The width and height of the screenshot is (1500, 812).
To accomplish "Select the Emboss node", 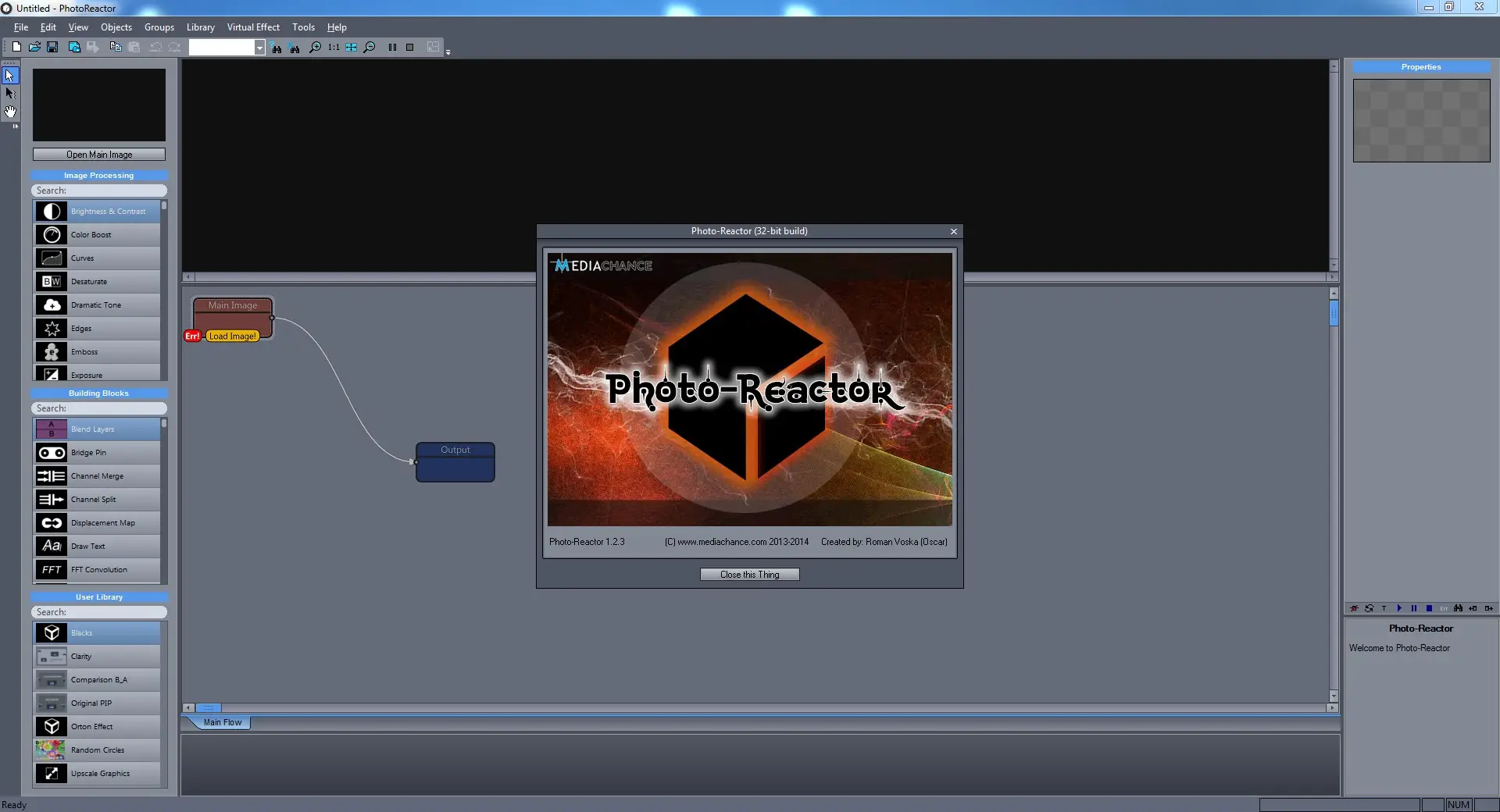I will coord(98,352).
